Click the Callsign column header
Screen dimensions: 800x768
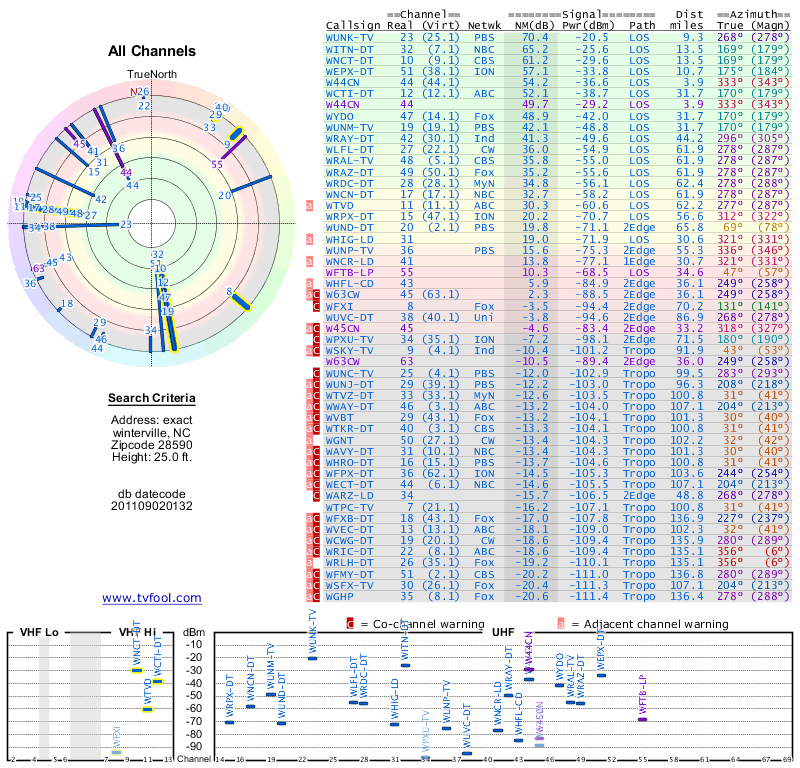pos(353,26)
